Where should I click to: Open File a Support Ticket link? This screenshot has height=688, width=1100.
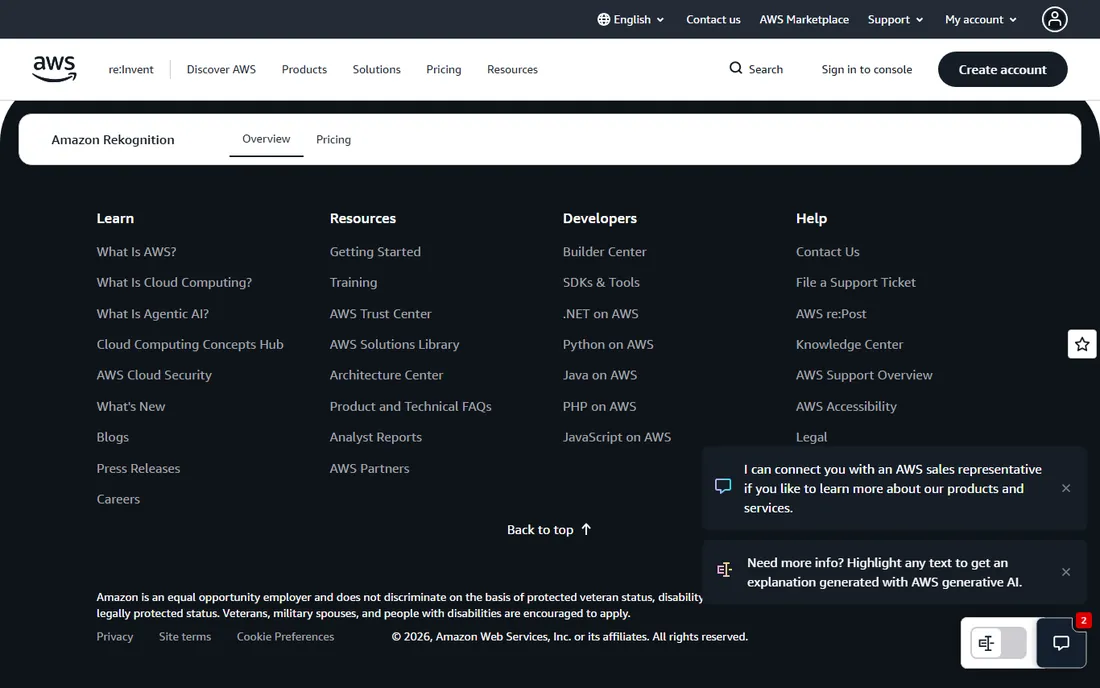coord(855,282)
